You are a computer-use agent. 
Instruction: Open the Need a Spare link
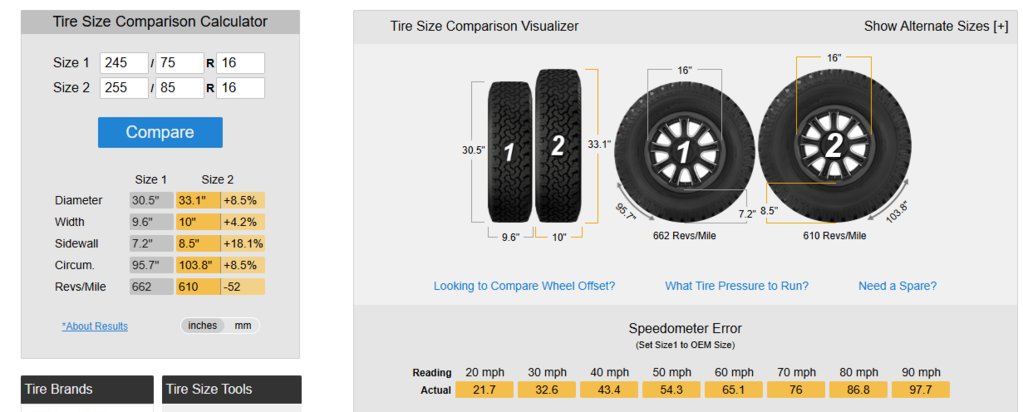897,286
